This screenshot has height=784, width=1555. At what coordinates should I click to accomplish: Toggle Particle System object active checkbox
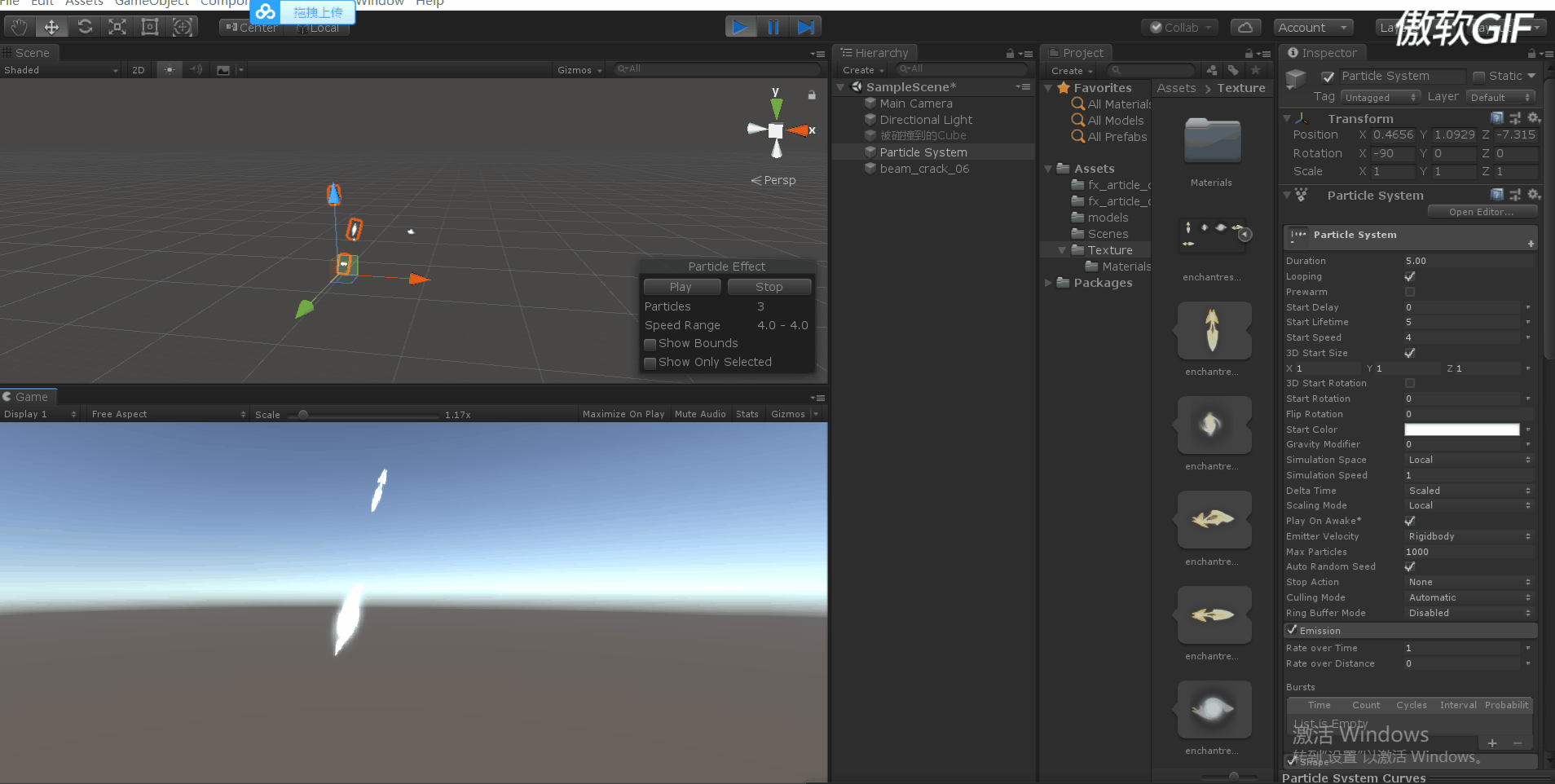(x=1328, y=77)
